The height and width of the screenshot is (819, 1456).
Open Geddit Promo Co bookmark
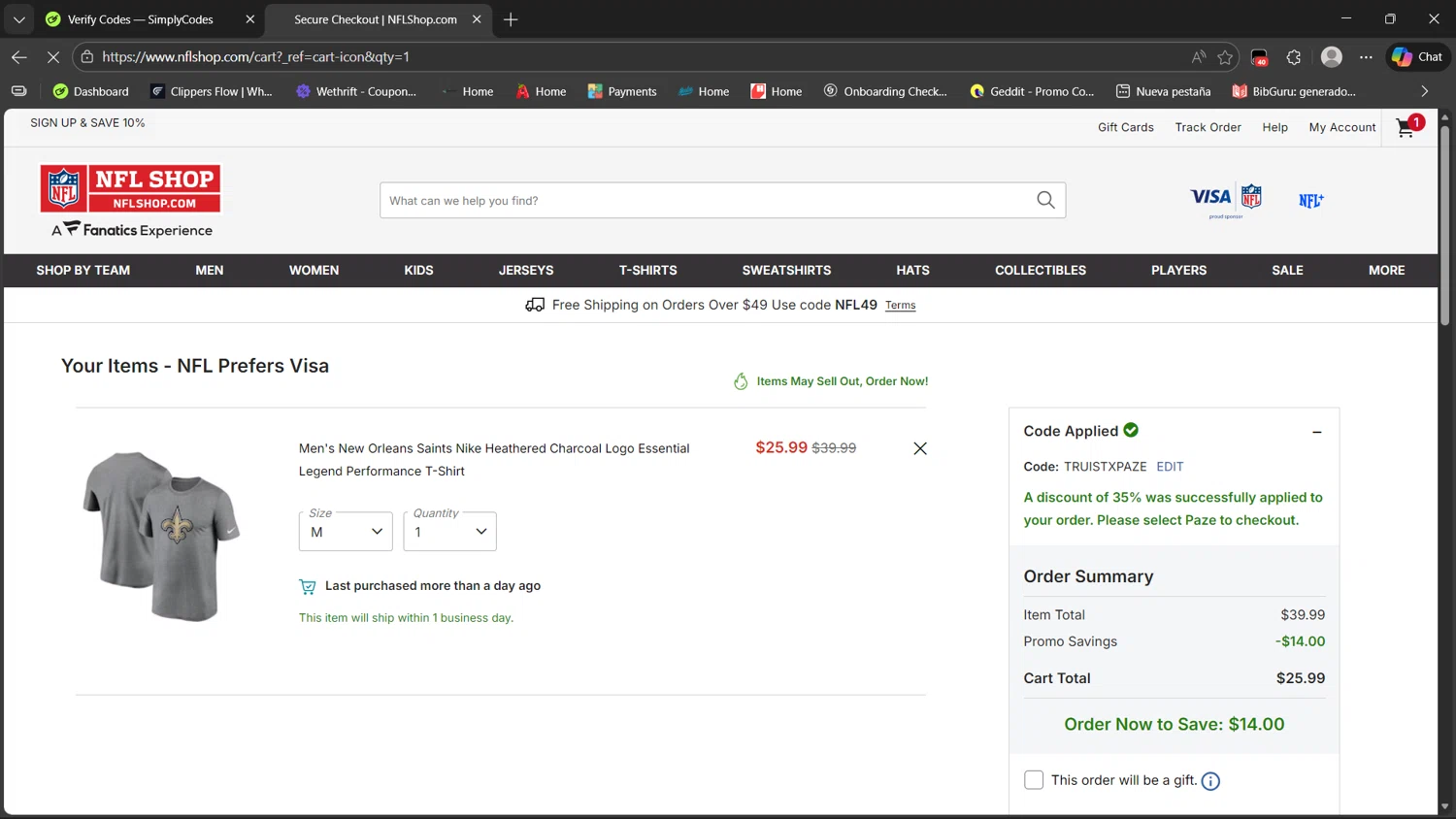pyautogui.click(x=1032, y=91)
